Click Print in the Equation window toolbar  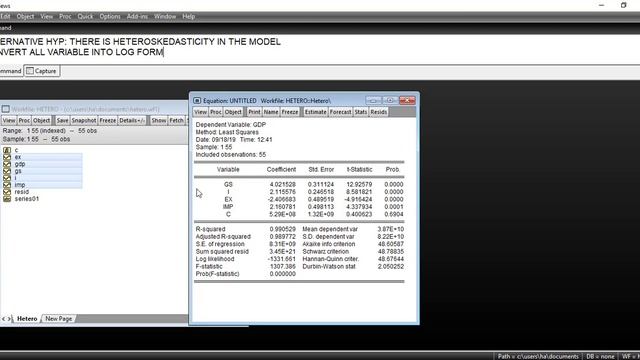tap(254, 112)
